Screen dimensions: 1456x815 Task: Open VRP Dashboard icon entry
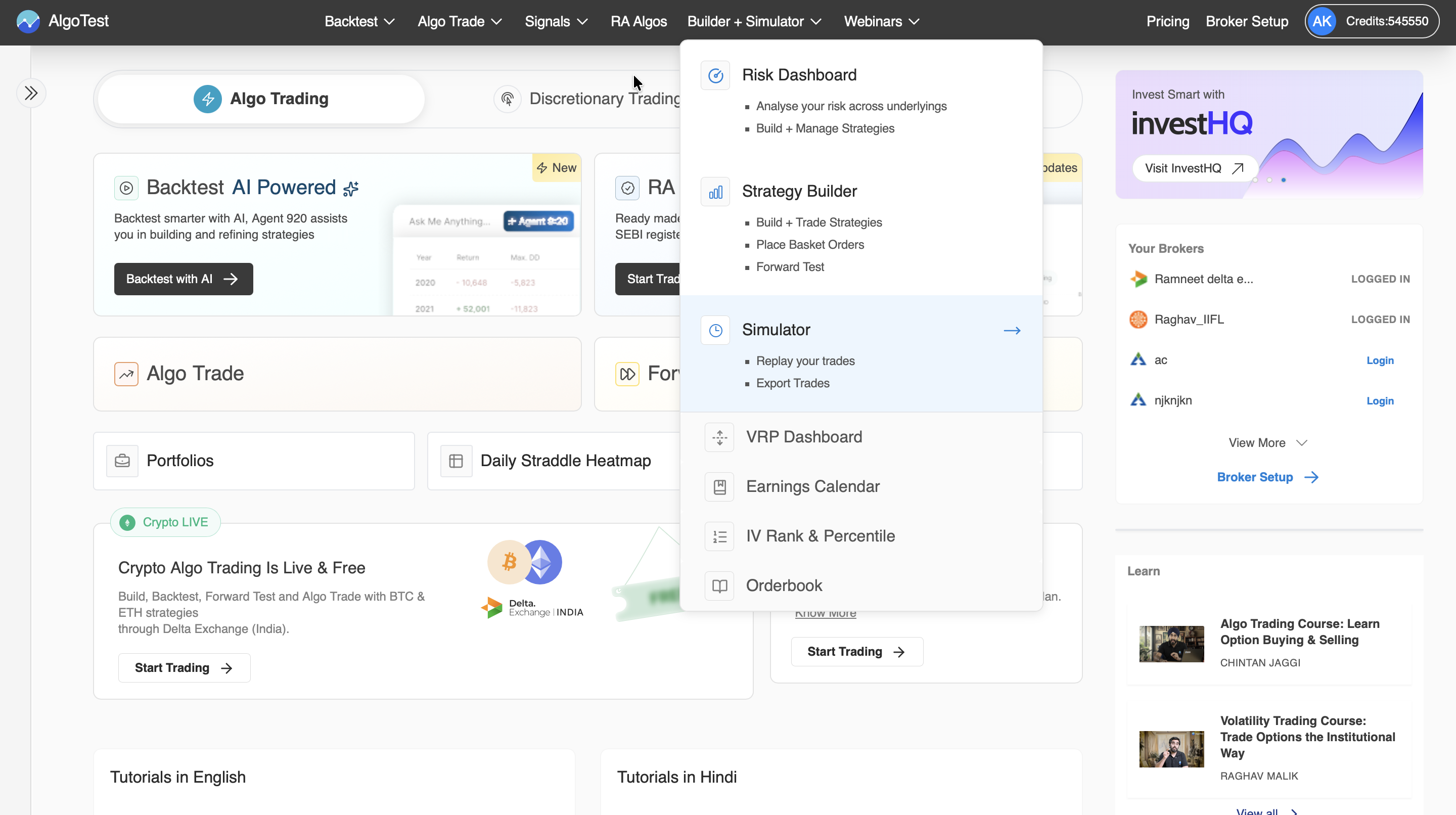[719, 437]
